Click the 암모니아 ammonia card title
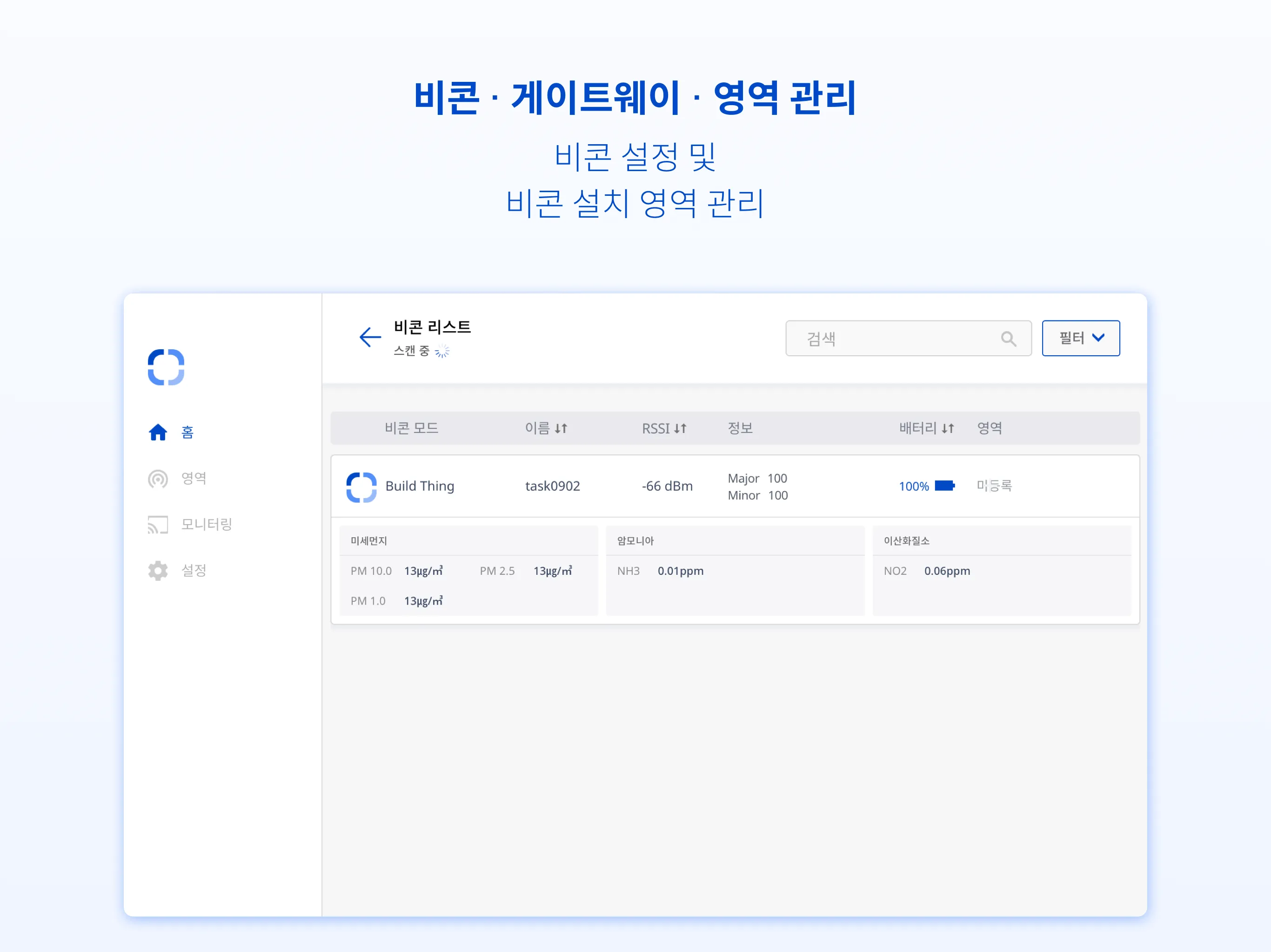1271x952 pixels. (x=635, y=540)
